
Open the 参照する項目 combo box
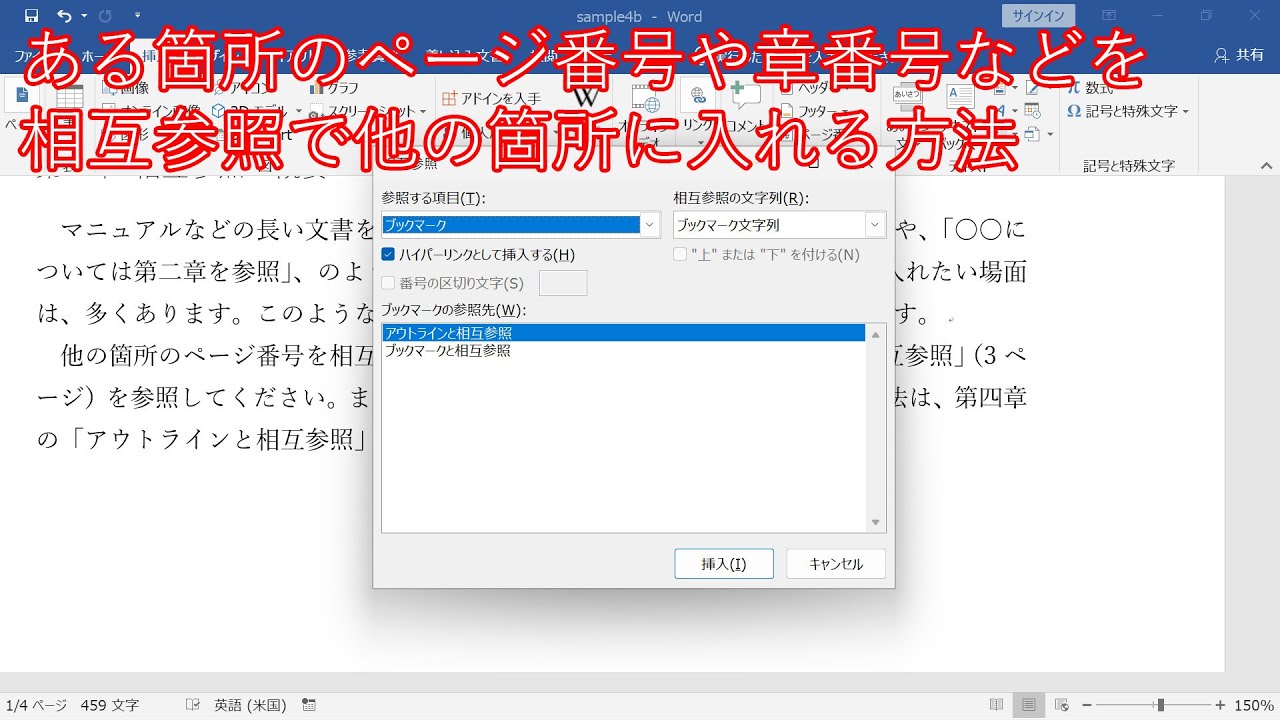coord(520,225)
